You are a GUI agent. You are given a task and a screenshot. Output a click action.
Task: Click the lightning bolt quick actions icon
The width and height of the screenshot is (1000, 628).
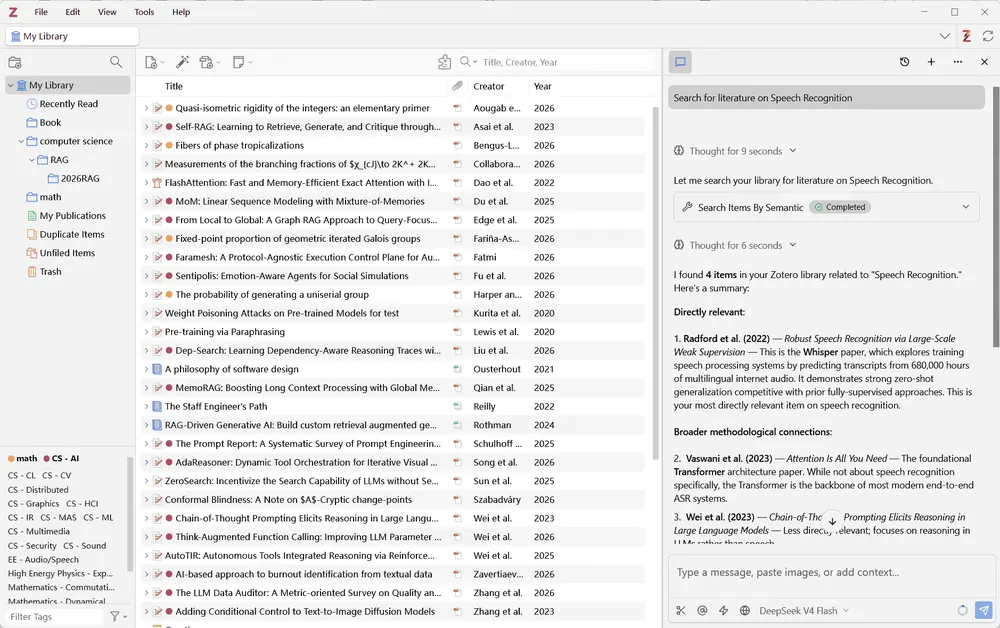(723, 610)
